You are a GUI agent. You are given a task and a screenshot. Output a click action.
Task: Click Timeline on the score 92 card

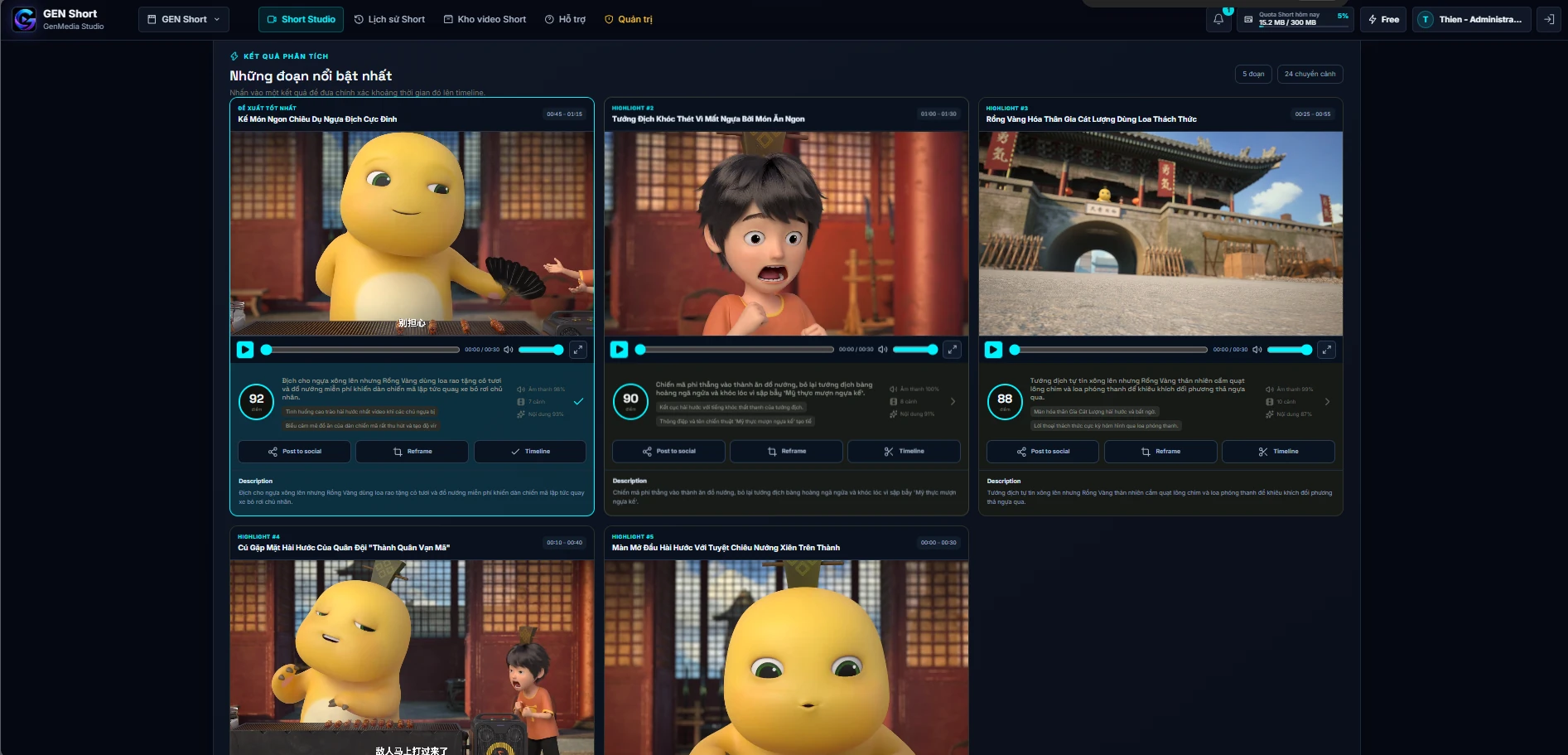click(530, 452)
